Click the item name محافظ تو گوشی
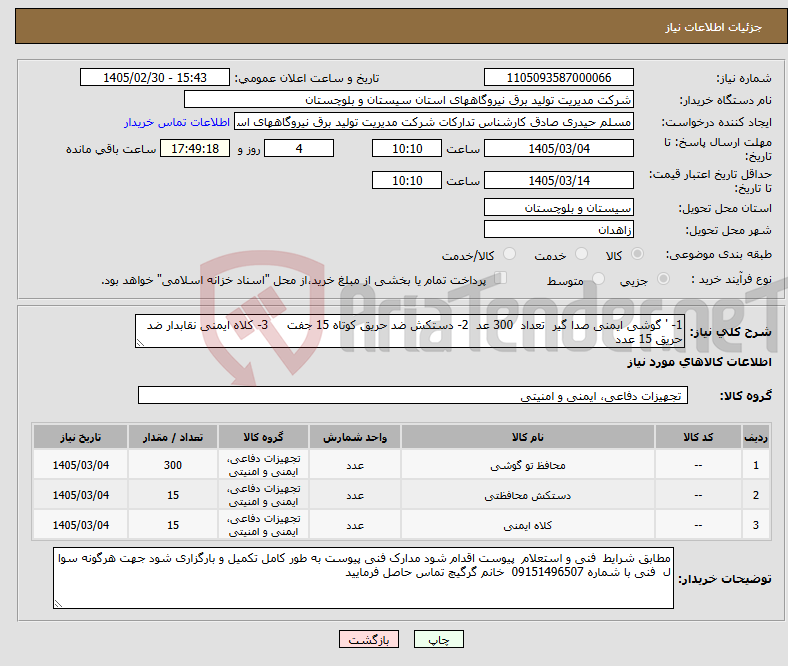 (528, 466)
